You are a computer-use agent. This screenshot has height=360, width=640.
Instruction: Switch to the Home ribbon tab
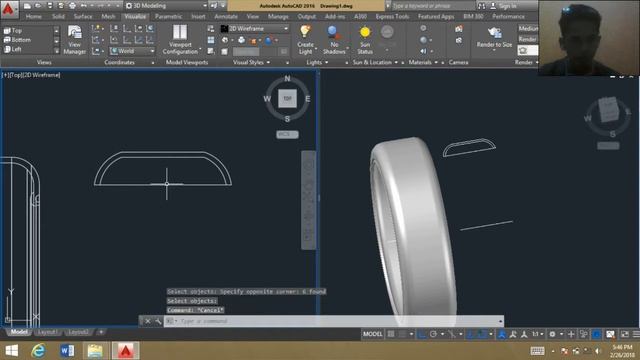(33, 16)
